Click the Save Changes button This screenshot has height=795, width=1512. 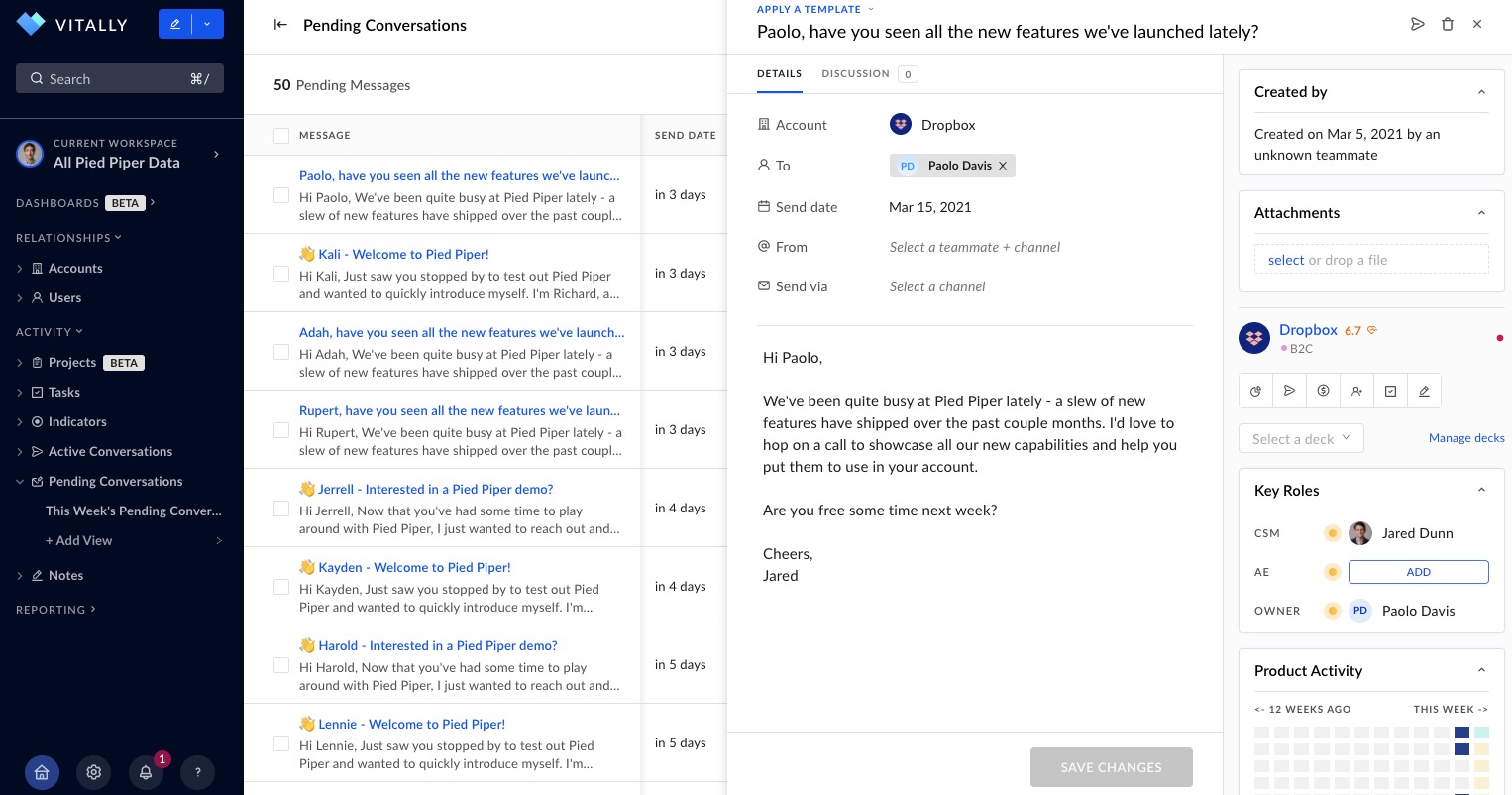point(1112,767)
